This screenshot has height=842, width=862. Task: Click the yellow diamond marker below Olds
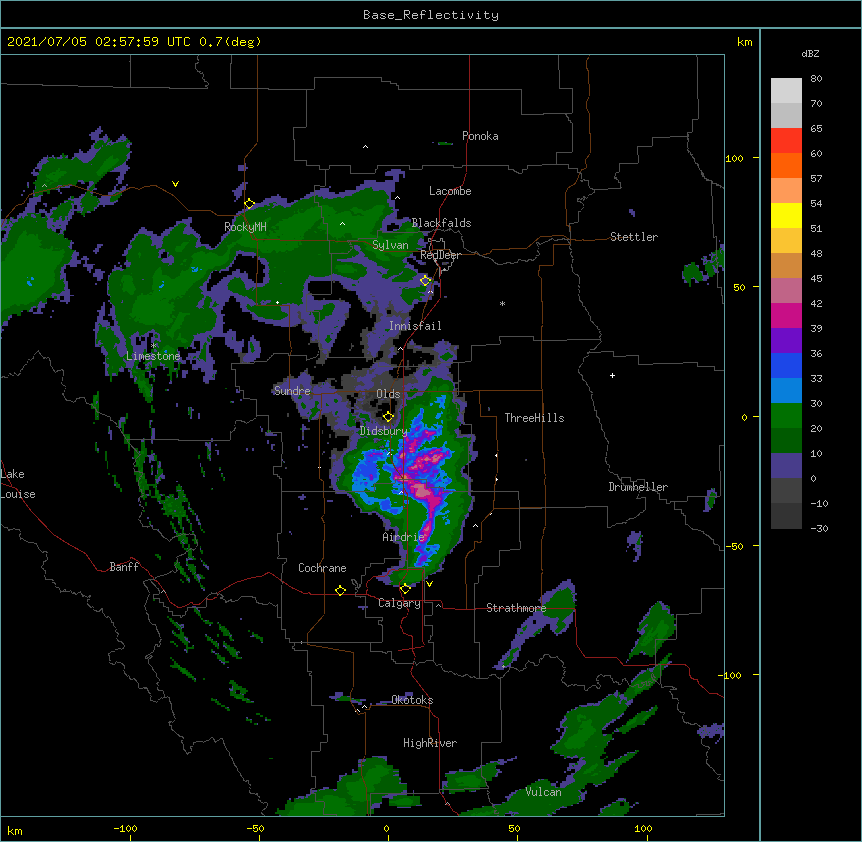coord(388,417)
